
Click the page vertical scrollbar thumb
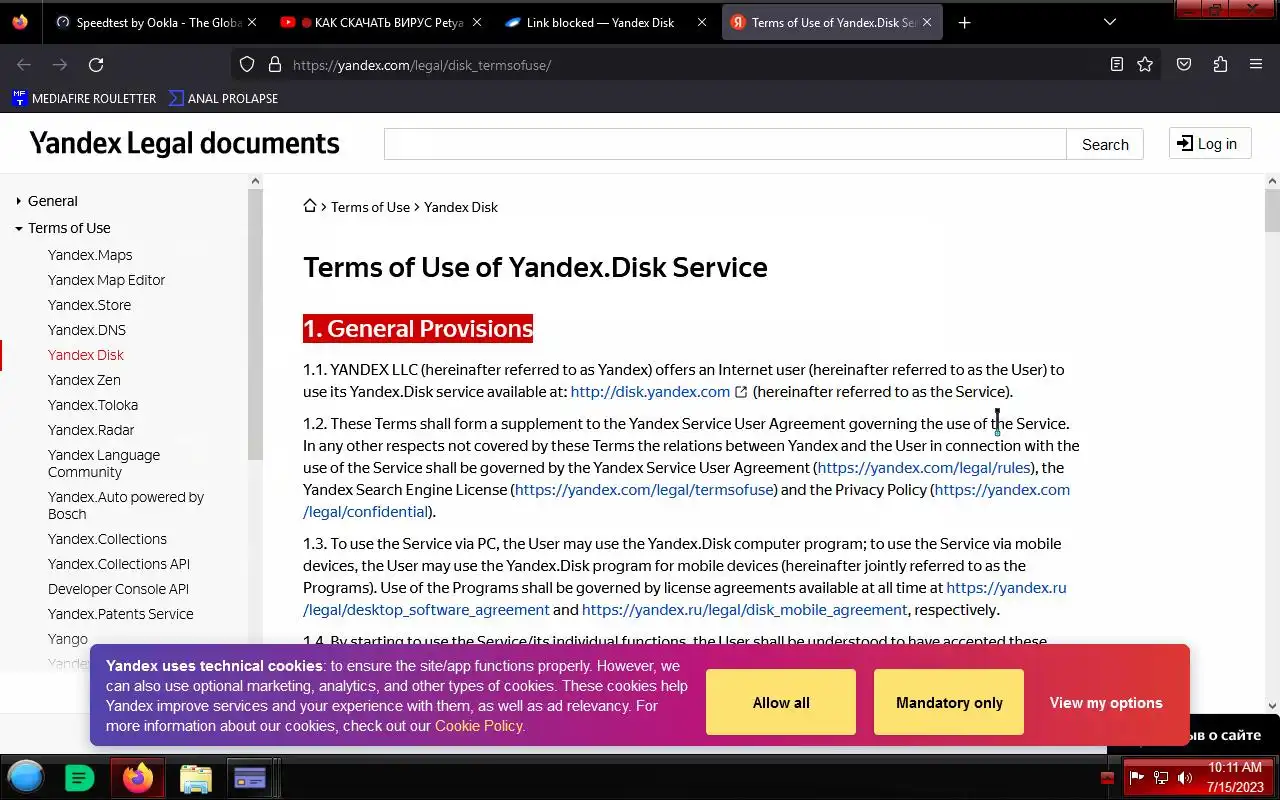pyautogui.click(x=1272, y=210)
